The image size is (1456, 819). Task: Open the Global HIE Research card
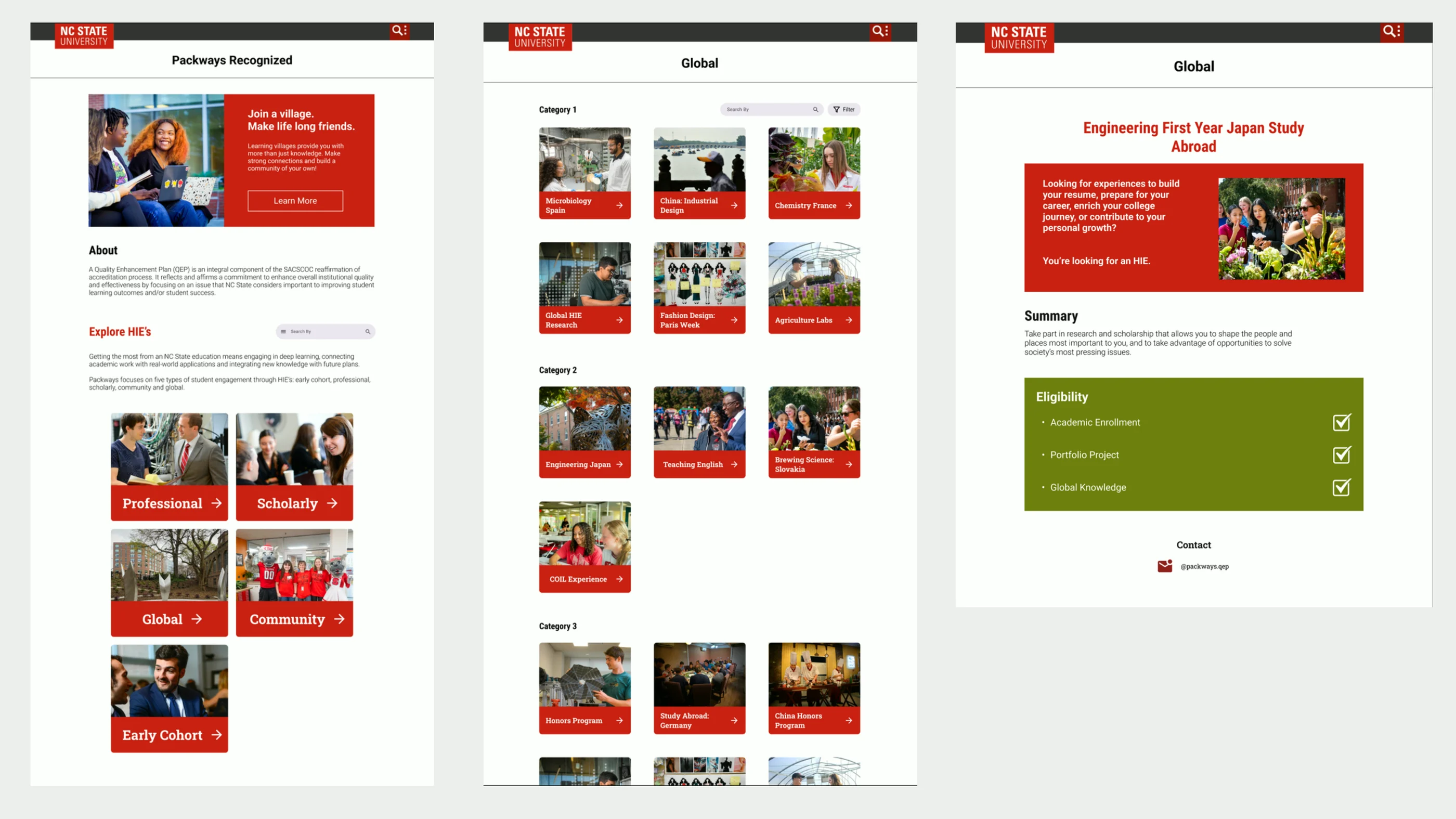tap(584, 288)
